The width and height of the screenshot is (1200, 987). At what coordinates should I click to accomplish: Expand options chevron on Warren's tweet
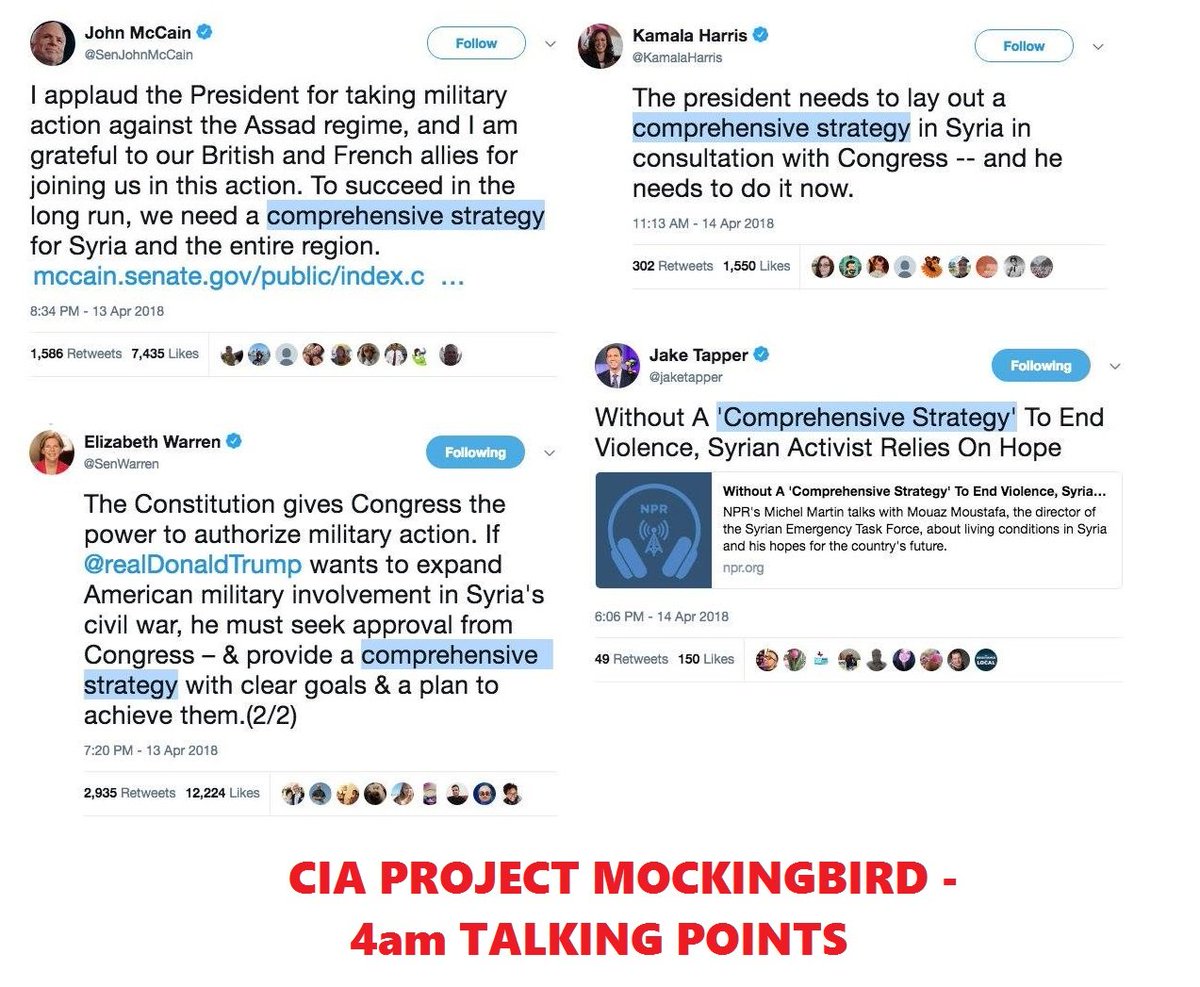pos(549,453)
